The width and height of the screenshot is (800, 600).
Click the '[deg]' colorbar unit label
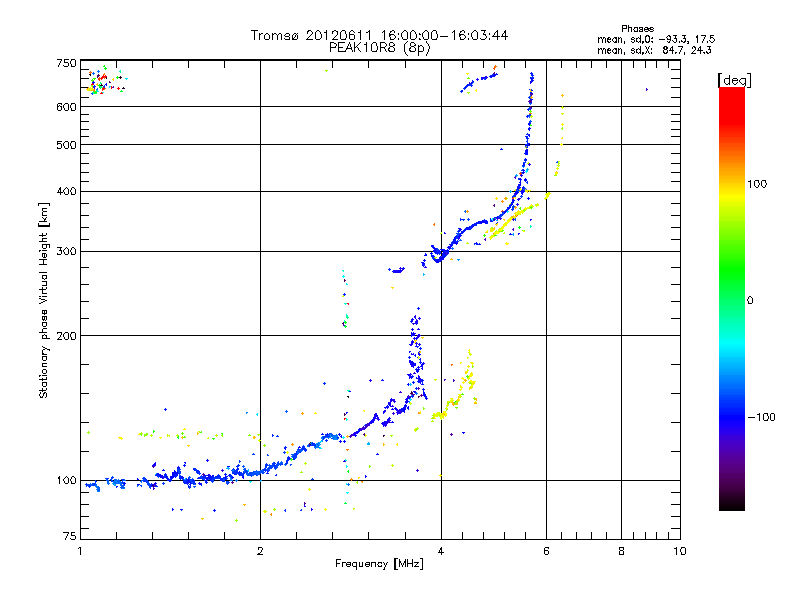[734, 80]
